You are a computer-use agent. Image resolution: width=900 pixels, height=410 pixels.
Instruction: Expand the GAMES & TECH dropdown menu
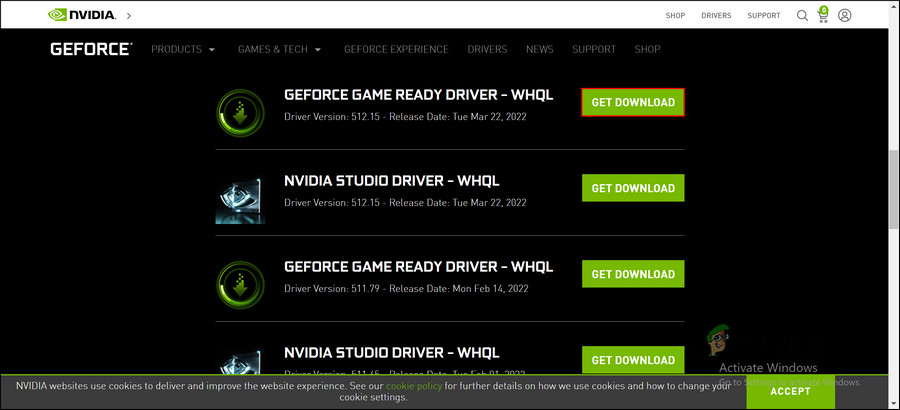point(280,49)
